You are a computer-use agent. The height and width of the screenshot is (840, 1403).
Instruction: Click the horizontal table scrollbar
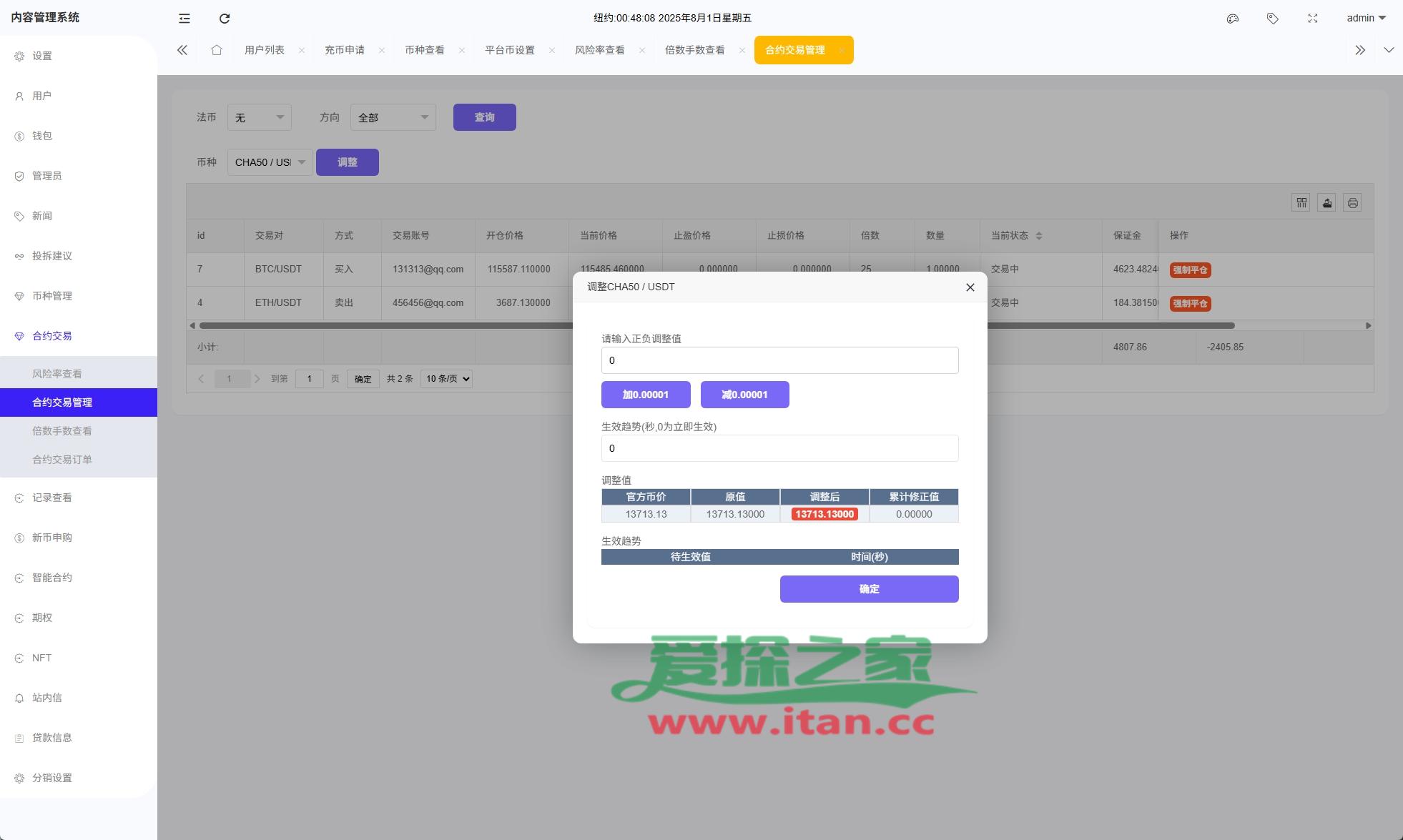[x=386, y=326]
